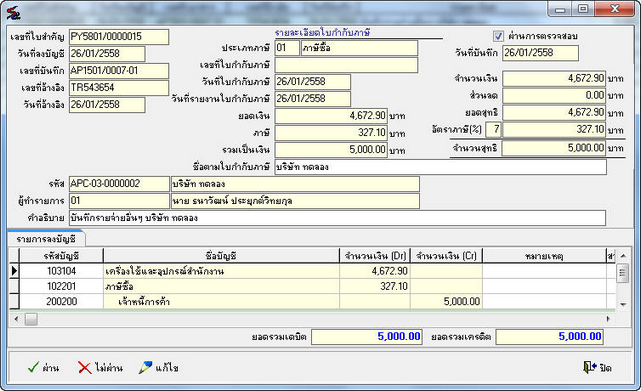Click the ยอดรวมเครดิต total field
This screenshot has width=641, height=391.
click(x=550, y=337)
